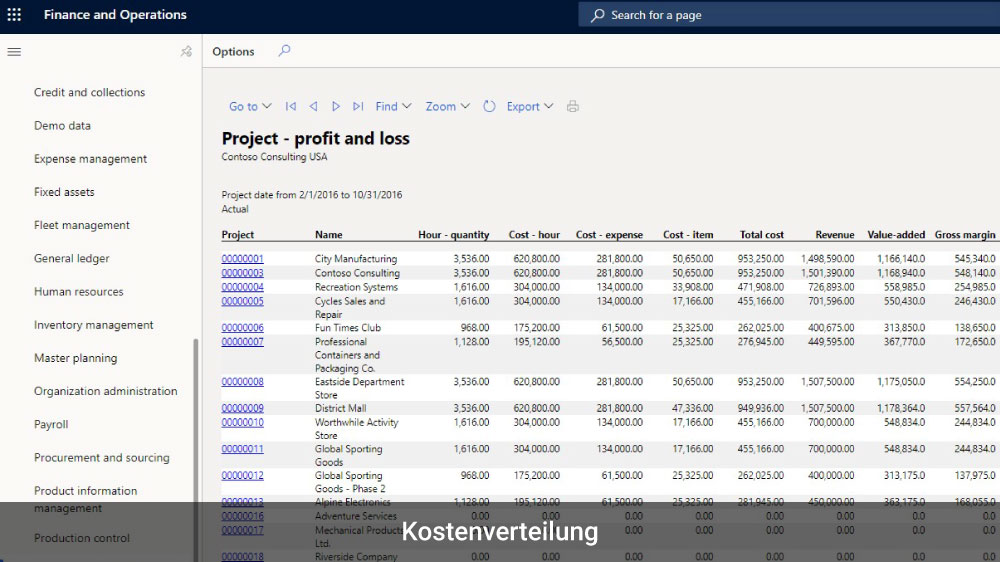Image resolution: width=1000 pixels, height=562 pixels.
Task: Open Expense management module
Action: point(91,159)
